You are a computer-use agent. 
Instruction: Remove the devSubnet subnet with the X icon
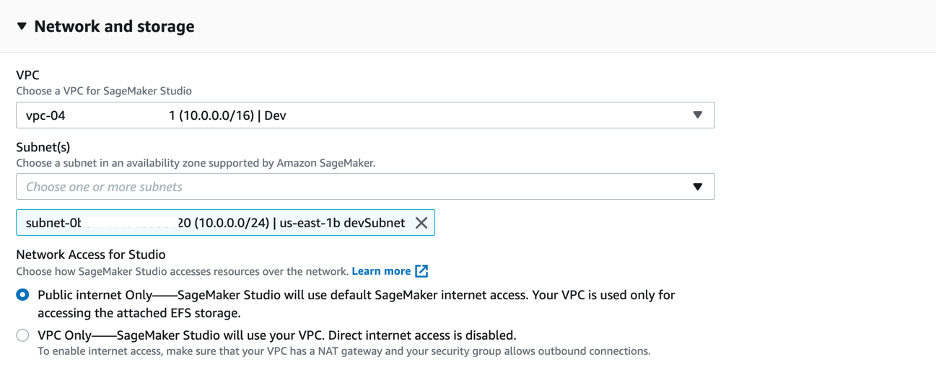pyautogui.click(x=421, y=223)
